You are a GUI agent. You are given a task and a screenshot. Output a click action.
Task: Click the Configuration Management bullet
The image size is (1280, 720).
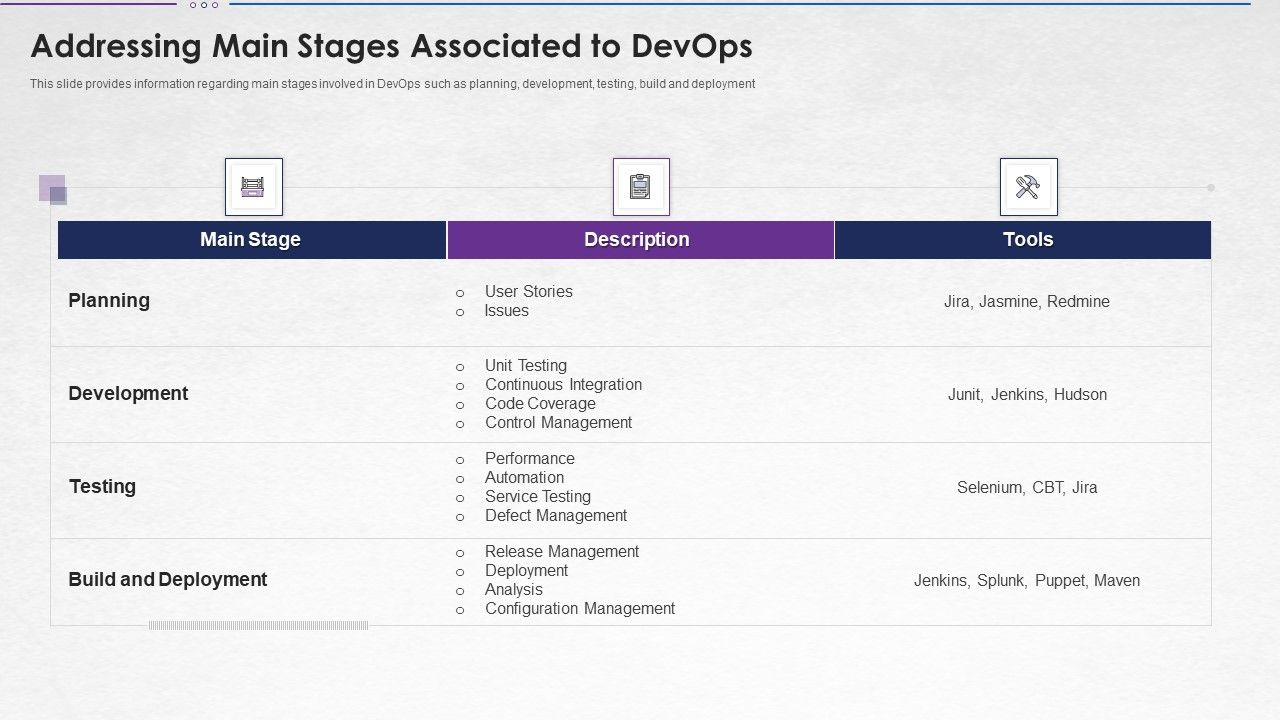coord(580,609)
